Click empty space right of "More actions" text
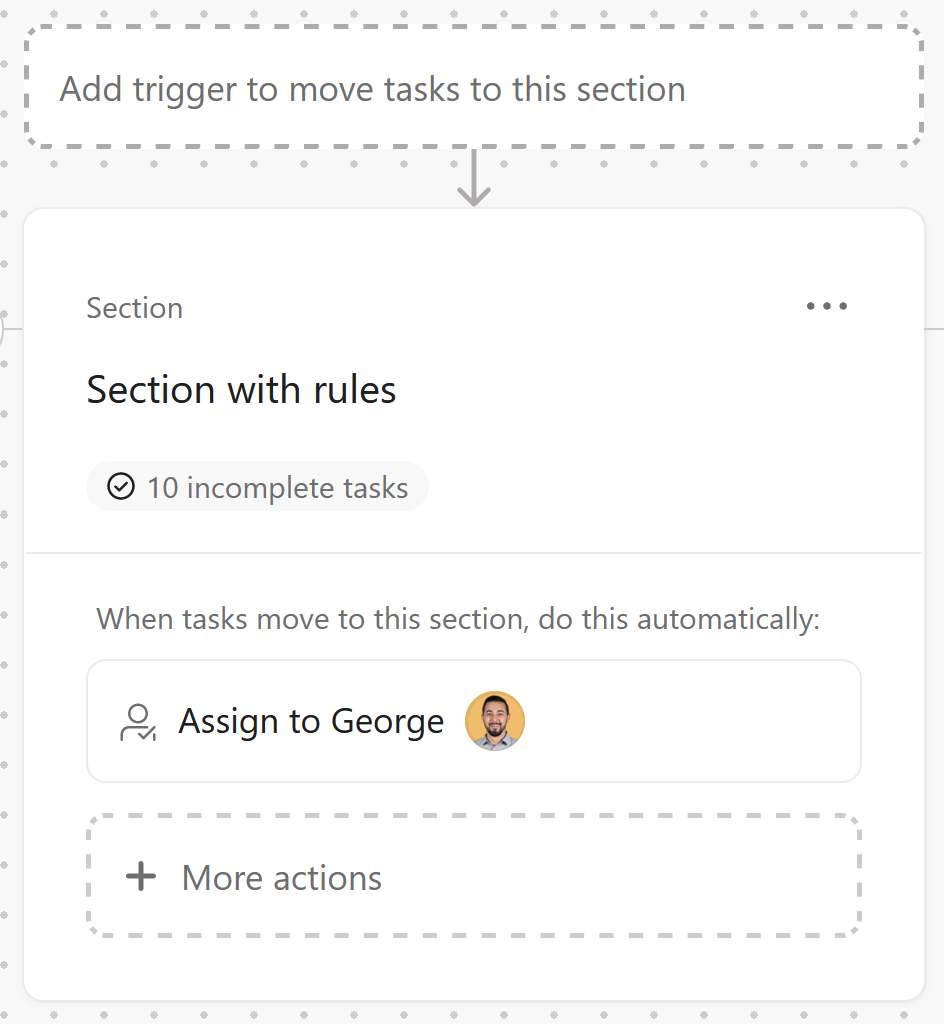944x1024 pixels. click(x=620, y=878)
